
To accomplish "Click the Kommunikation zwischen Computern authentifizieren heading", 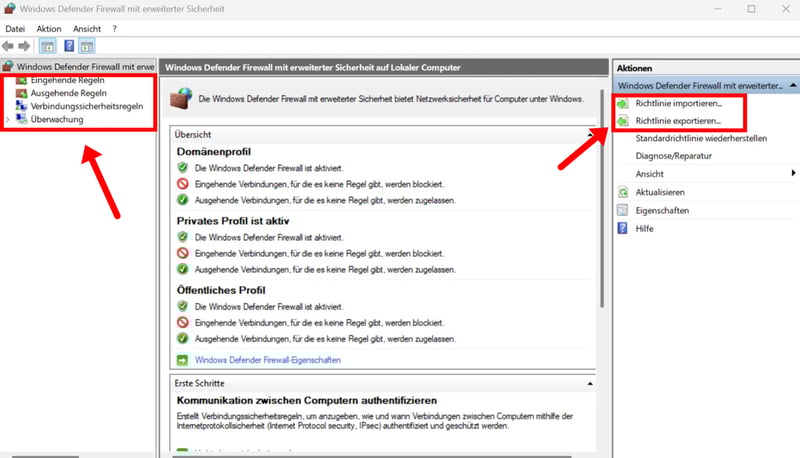I will pyautogui.click(x=307, y=401).
